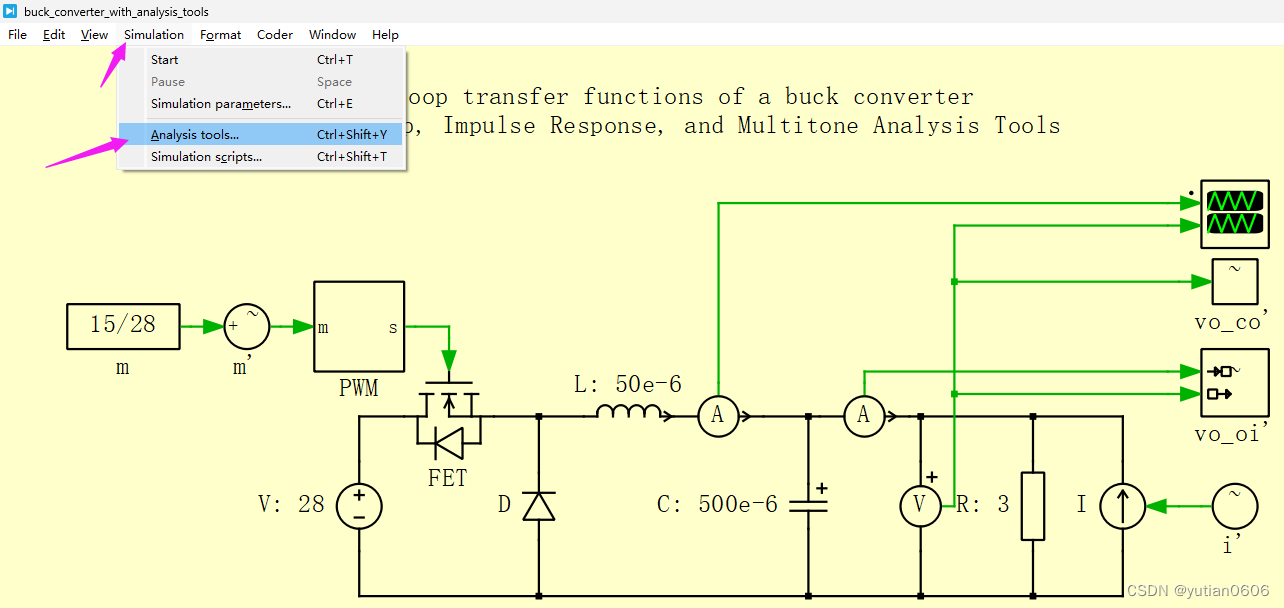
Task: Open the Format menu
Action: click(x=220, y=34)
